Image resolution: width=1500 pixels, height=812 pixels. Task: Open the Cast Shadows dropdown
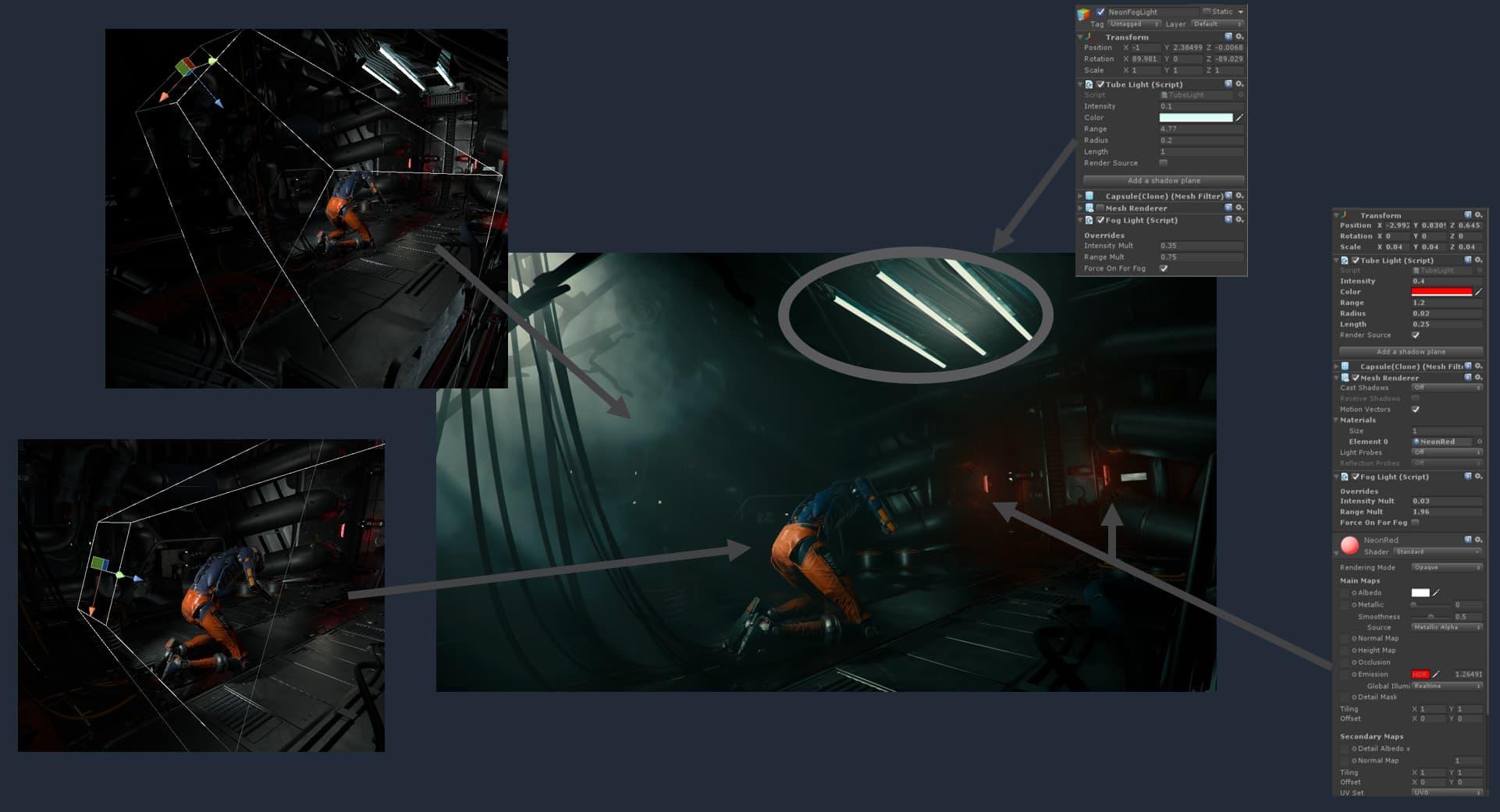point(1446,388)
